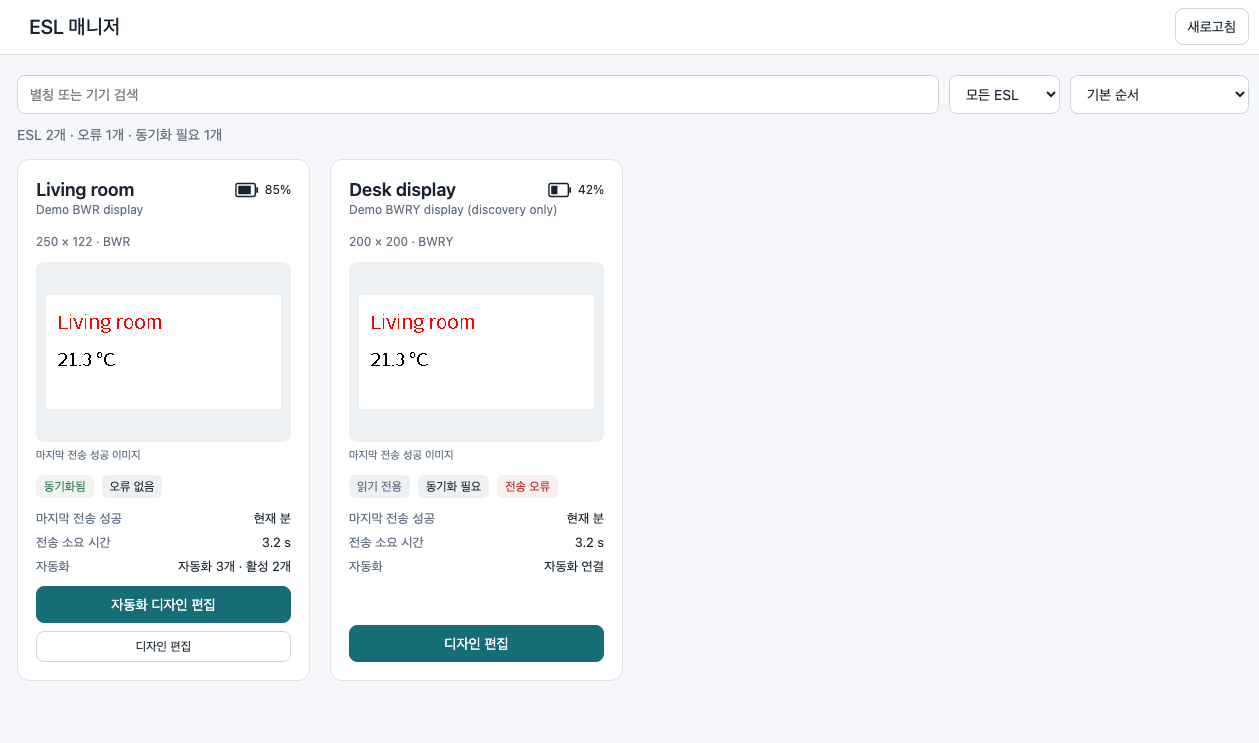Click the 읽기 전용 badge
This screenshot has width=1259, height=743.
[379, 487]
